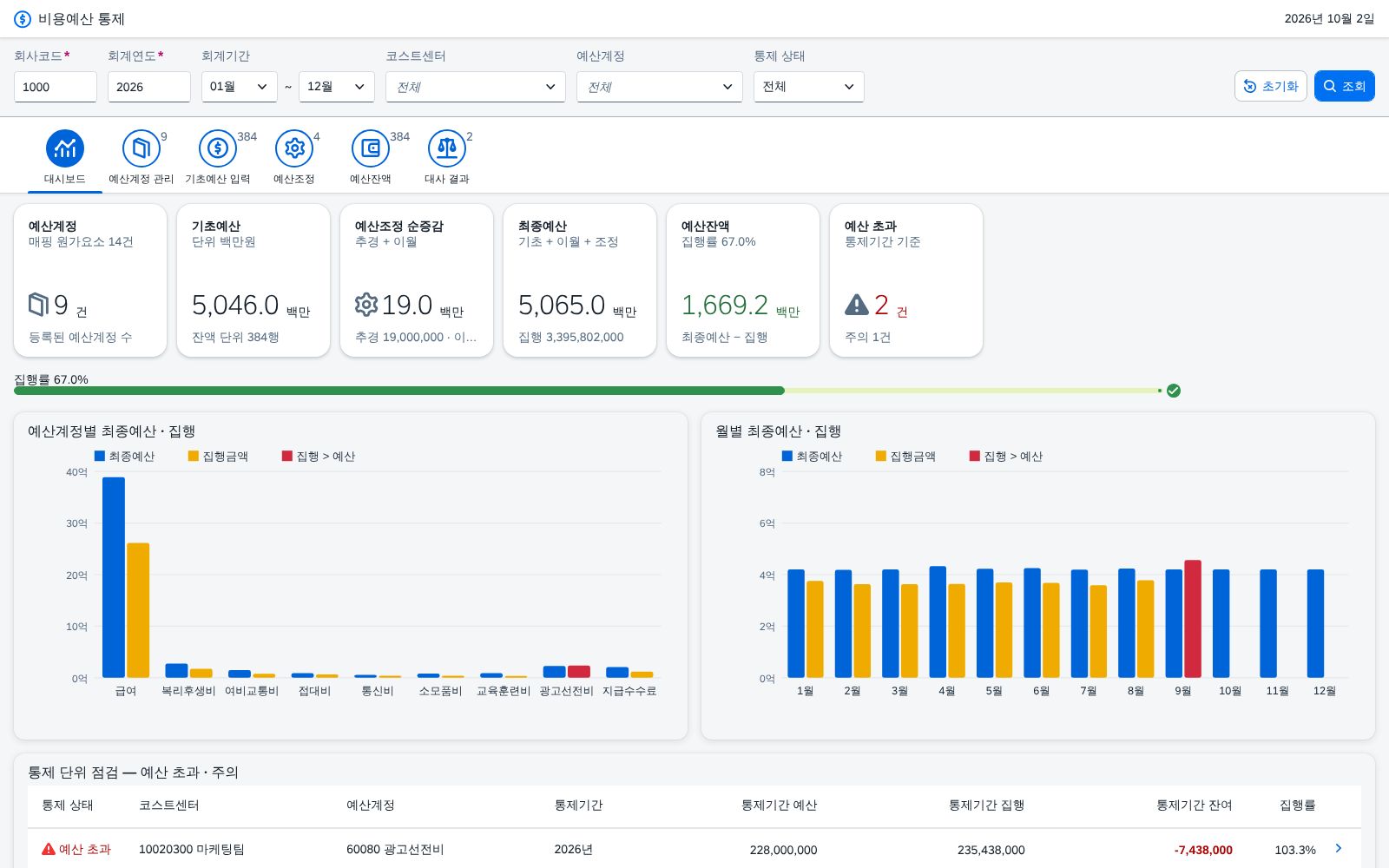
Task: Open the 통제 상태 dropdown
Action: point(809,87)
